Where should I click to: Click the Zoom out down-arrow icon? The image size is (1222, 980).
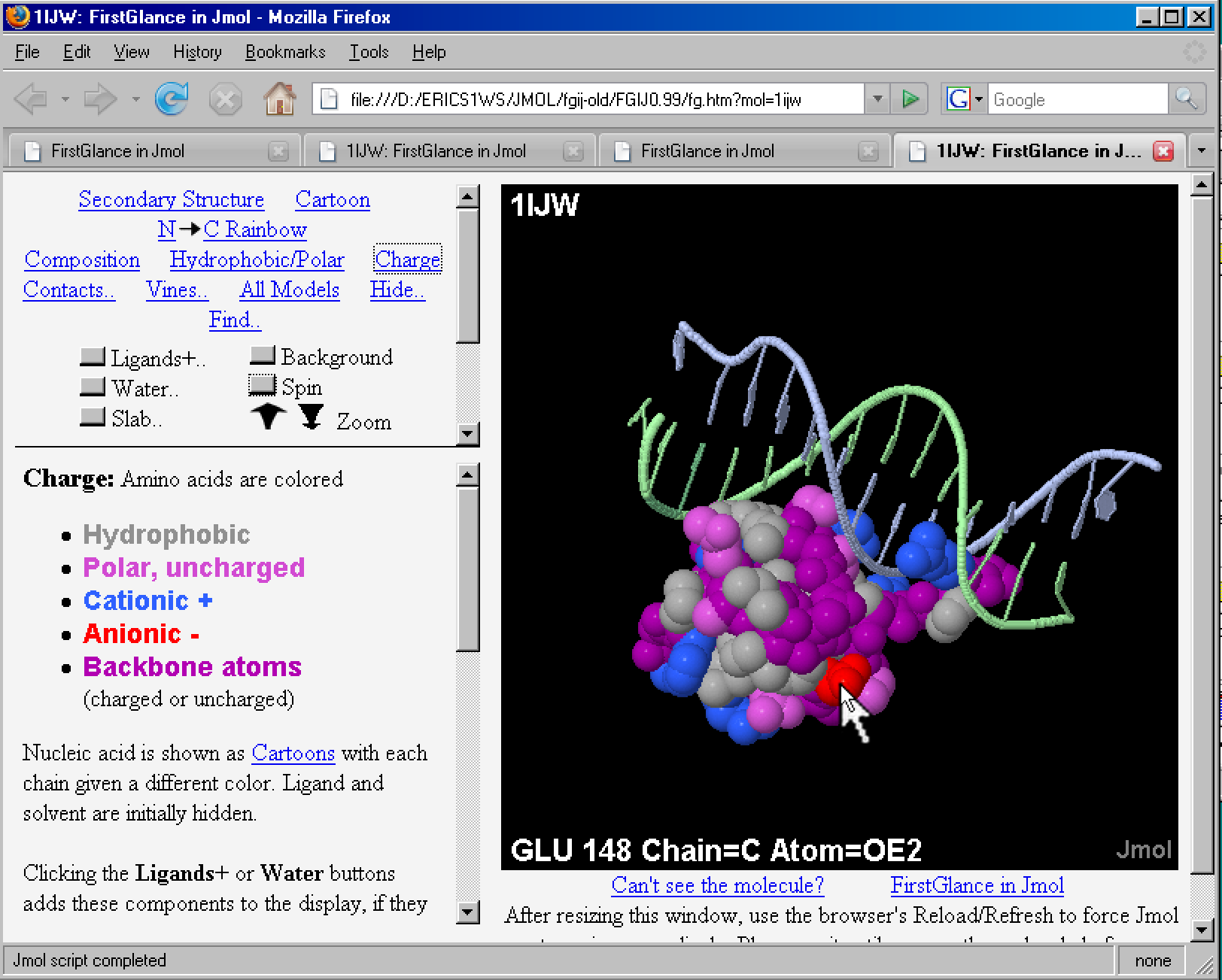(311, 416)
